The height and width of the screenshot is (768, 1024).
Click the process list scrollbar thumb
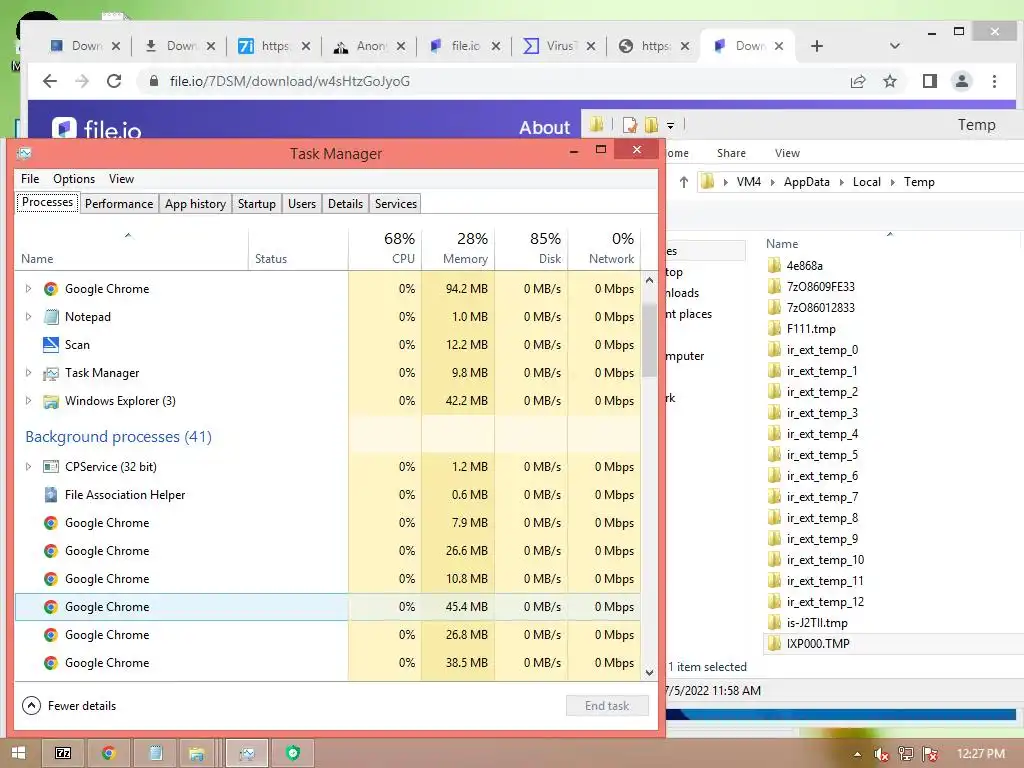coord(649,340)
